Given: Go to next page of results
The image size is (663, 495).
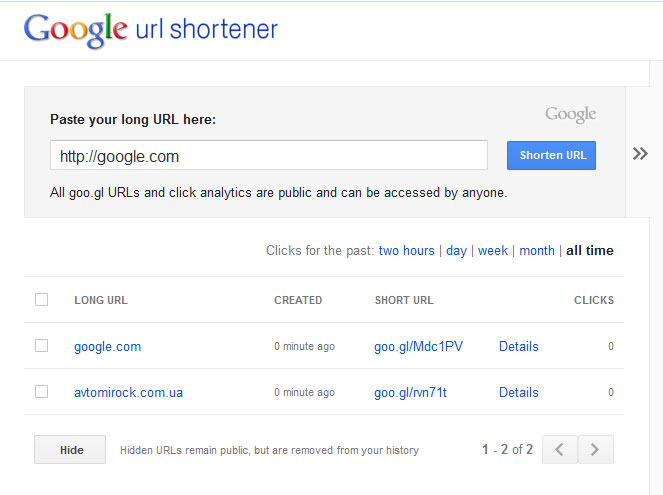Looking at the screenshot, I should click(x=595, y=449).
